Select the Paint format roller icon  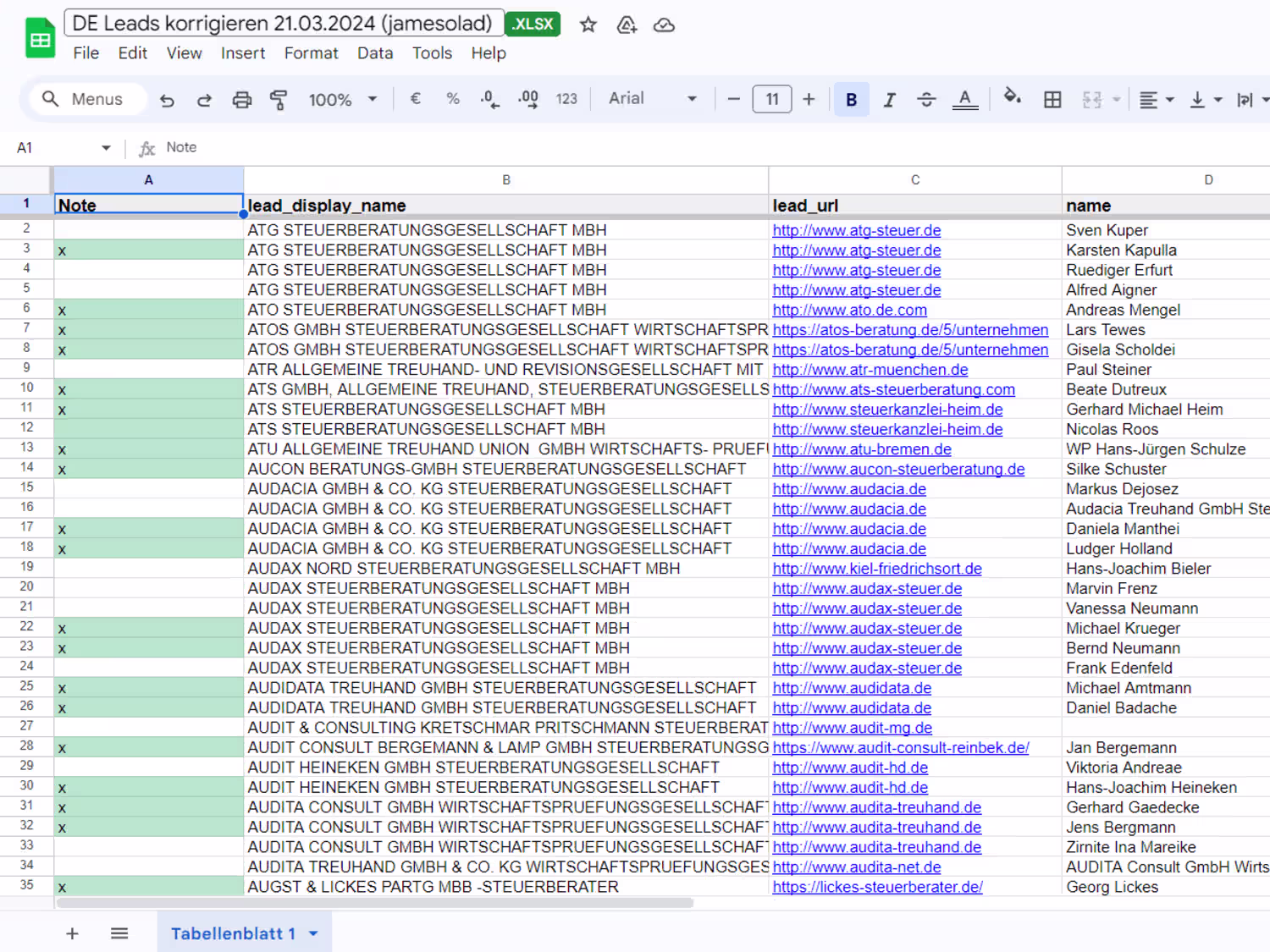[279, 100]
